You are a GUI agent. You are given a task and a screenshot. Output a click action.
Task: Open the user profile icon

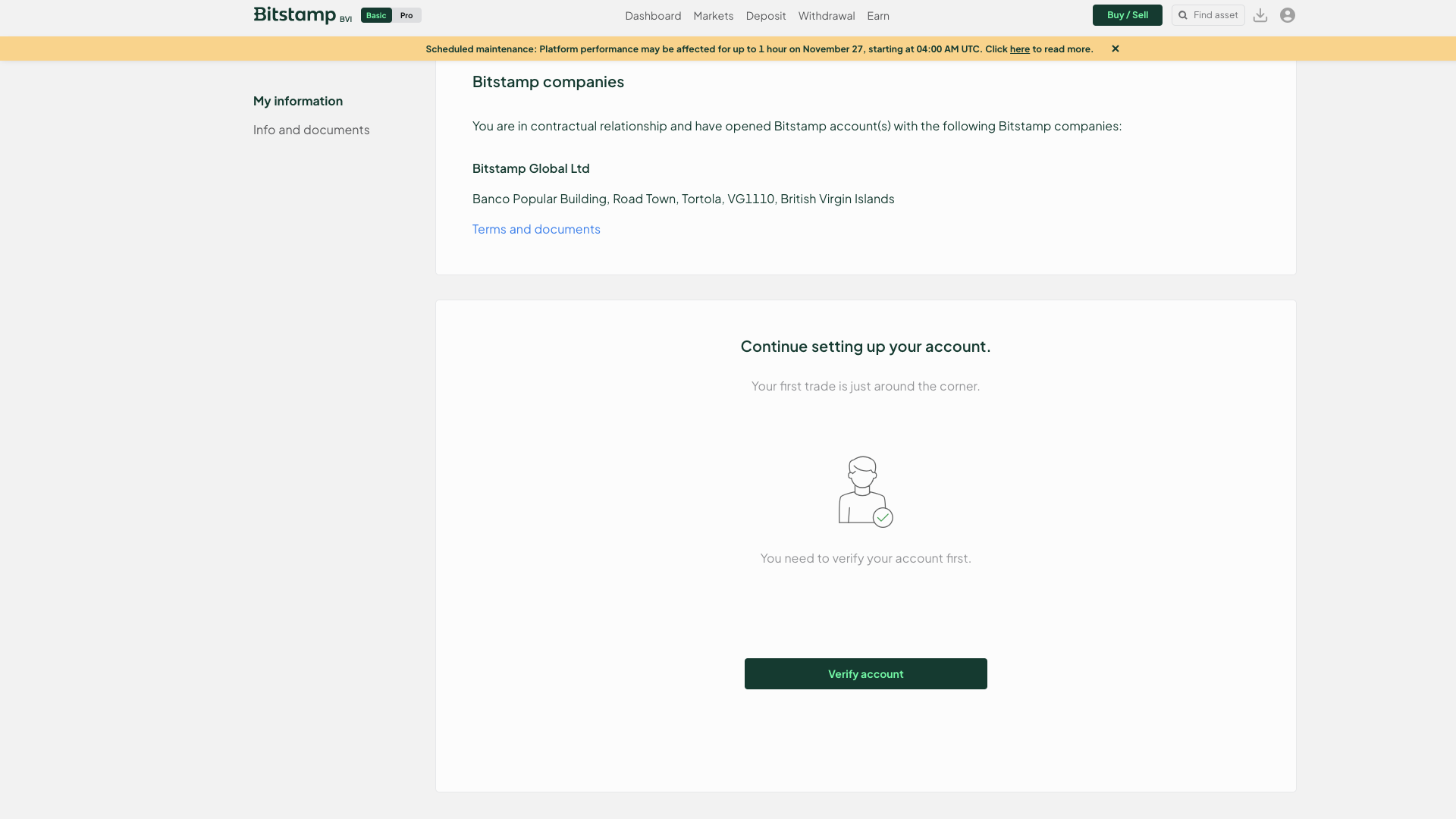pos(1288,15)
